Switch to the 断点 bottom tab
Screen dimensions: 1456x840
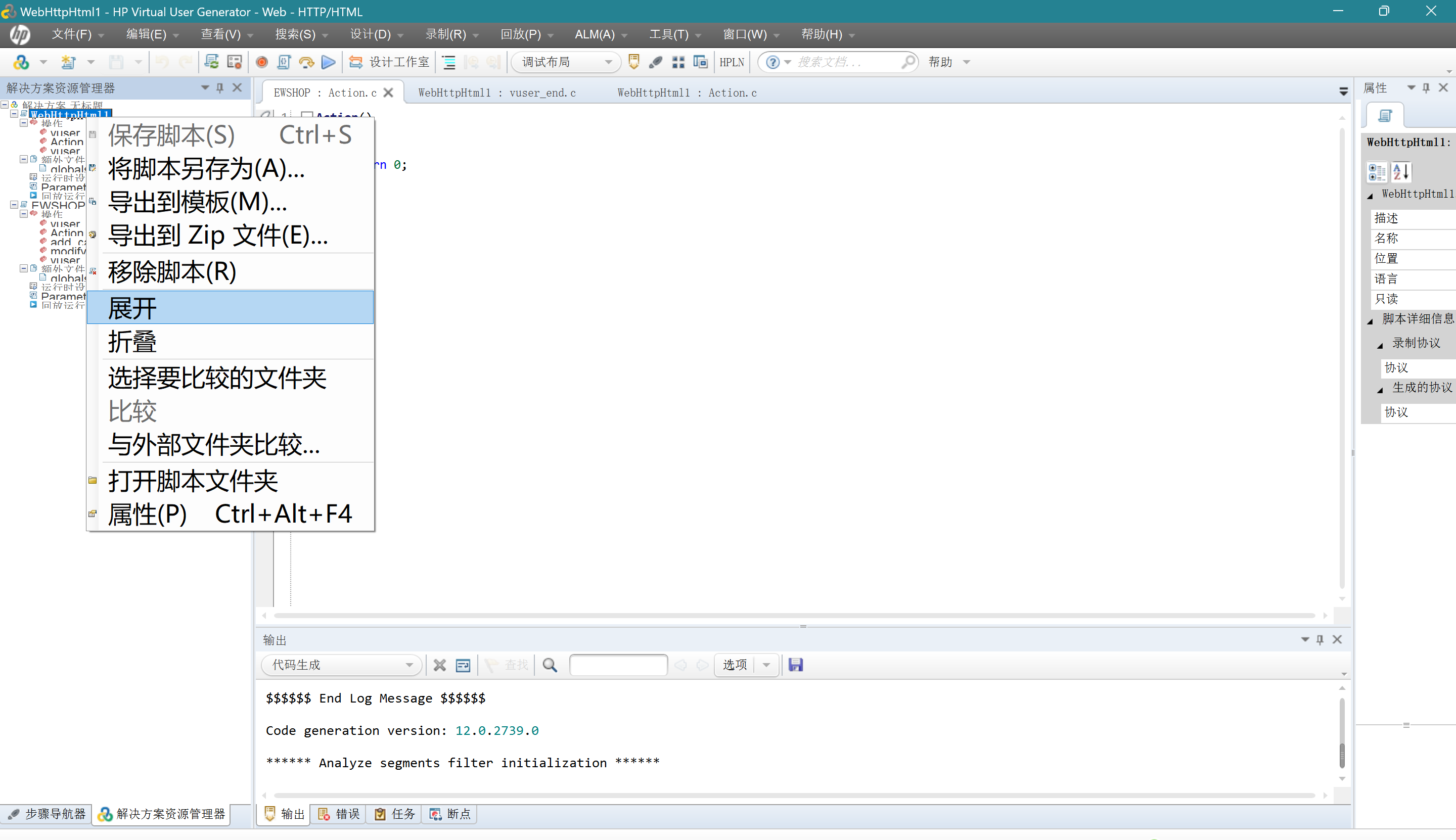point(450,814)
